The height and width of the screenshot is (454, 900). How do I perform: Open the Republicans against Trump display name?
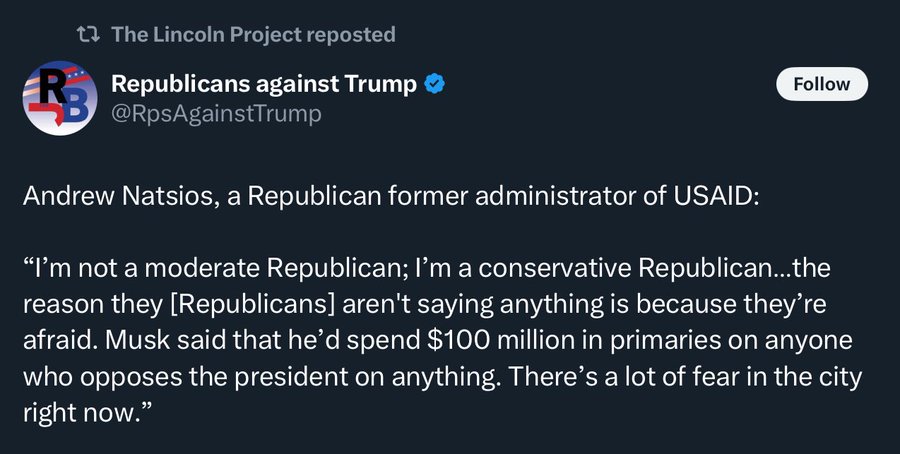click(x=264, y=84)
